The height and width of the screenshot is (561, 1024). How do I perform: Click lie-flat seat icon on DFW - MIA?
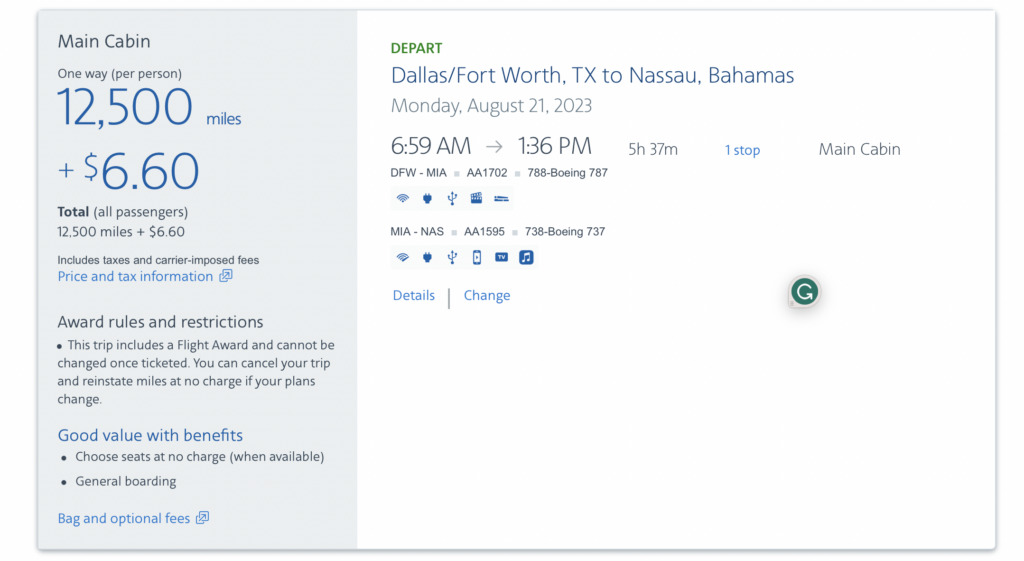pos(501,199)
